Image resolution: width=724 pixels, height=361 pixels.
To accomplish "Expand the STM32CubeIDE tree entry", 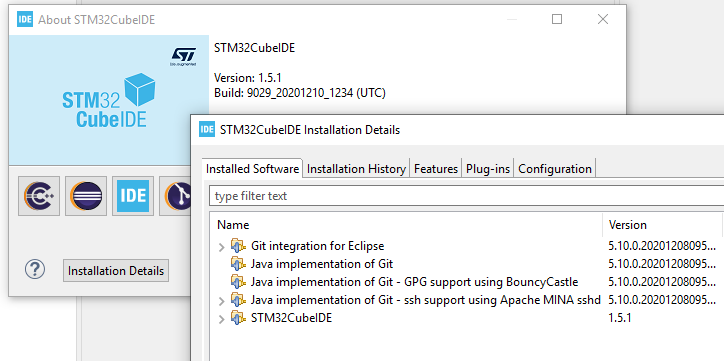I will coord(222,319).
